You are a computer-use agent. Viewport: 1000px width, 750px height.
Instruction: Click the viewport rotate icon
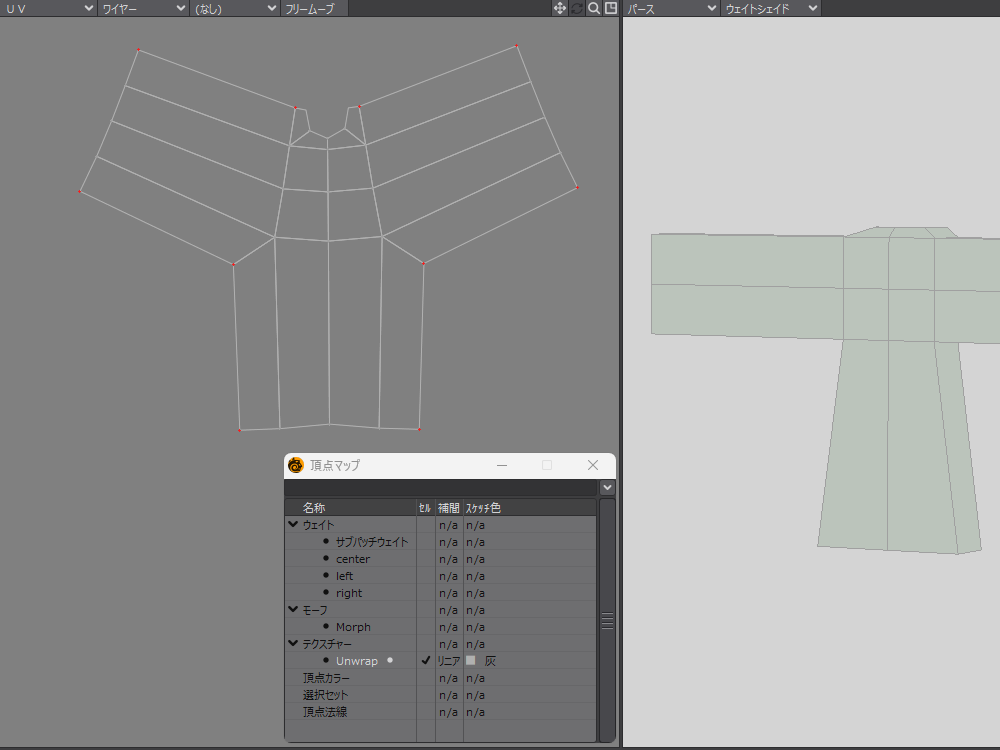pyautogui.click(x=577, y=8)
